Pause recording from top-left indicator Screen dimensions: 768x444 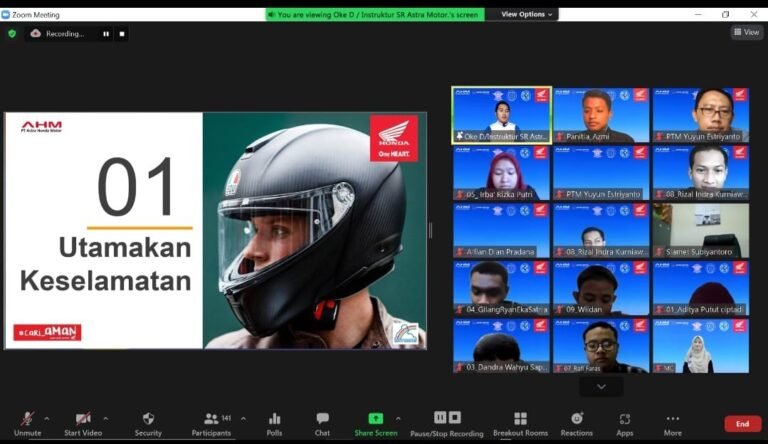pyautogui.click(x=106, y=34)
